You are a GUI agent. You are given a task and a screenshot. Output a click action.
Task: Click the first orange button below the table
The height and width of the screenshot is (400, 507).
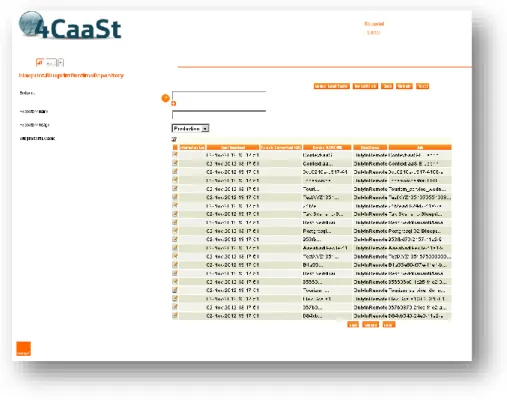pos(353,325)
